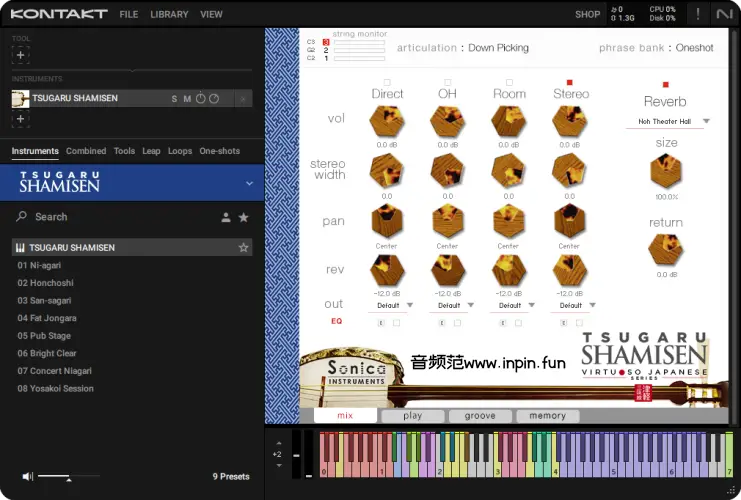This screenshot has width=741, height=500.
Task: Open the Noh Theater Hall reverb dropdown
Action: [x=668, y=122]
